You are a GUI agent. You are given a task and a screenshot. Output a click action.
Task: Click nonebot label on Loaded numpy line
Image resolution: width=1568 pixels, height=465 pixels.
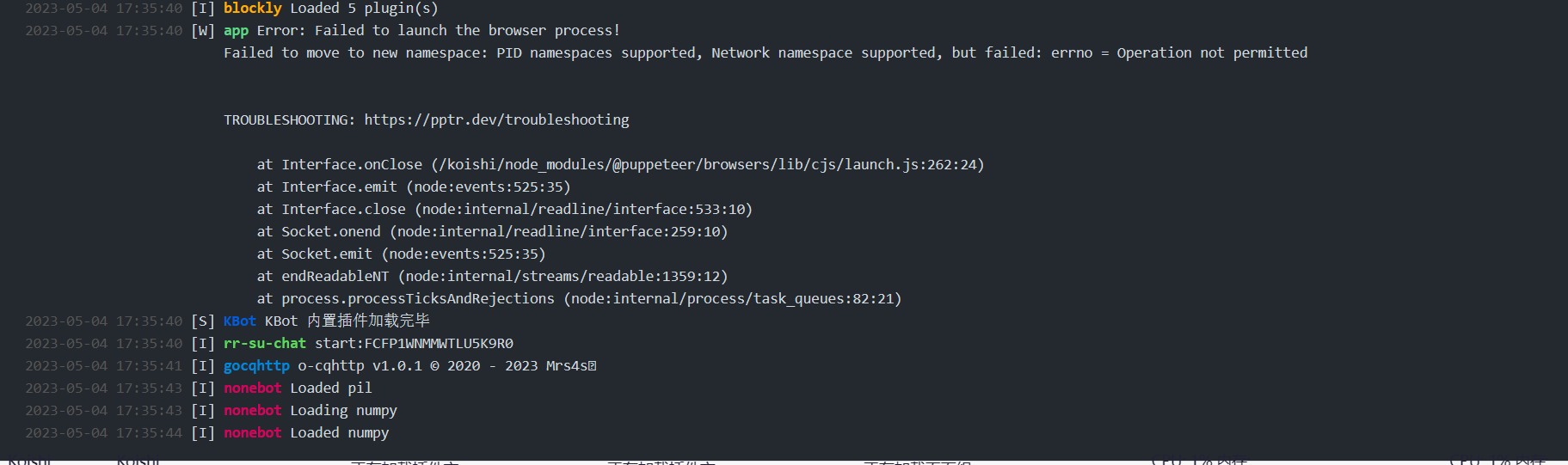[253, 432]
